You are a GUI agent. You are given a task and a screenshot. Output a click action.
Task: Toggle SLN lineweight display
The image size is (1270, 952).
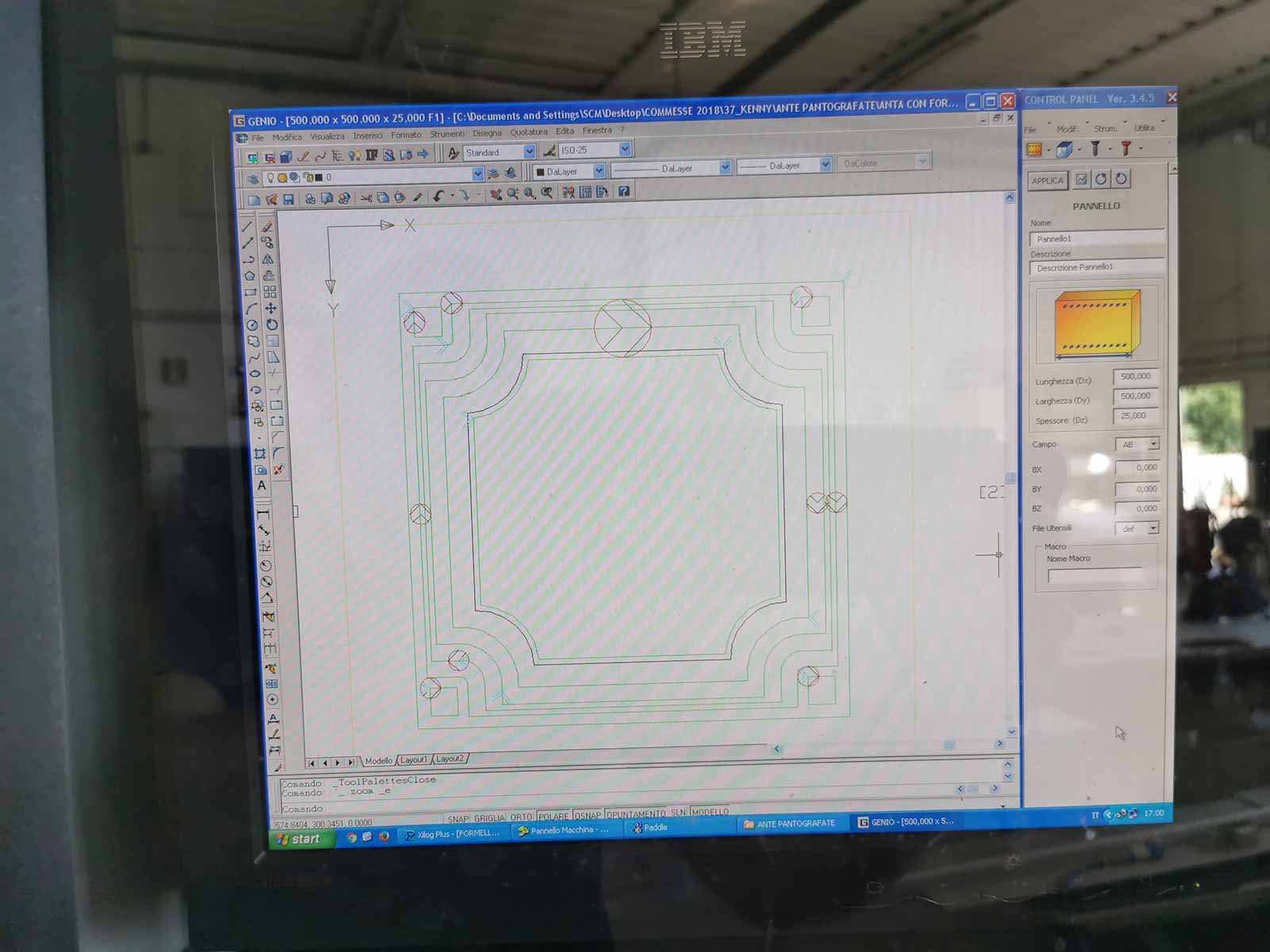pos(678,813)
